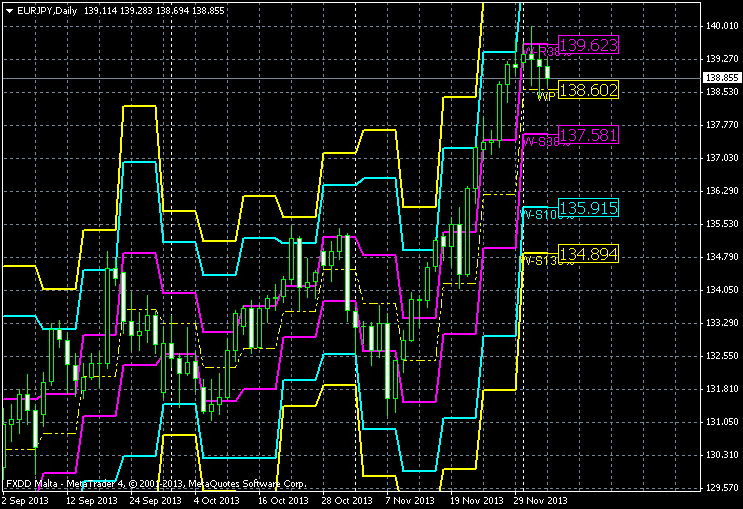Click the 2 Sep 2013 date label
Image resolution: width=743 pixels, height=509 pixels.
pyautogui.click(x=25, y=500)
